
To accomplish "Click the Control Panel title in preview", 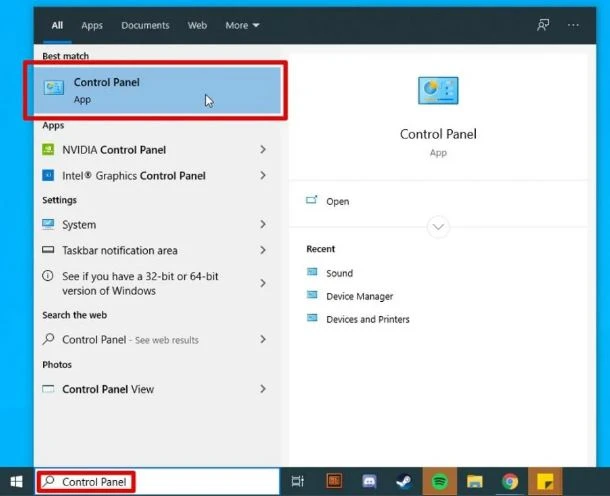I will pyautogui.click(x=438, y=134).
